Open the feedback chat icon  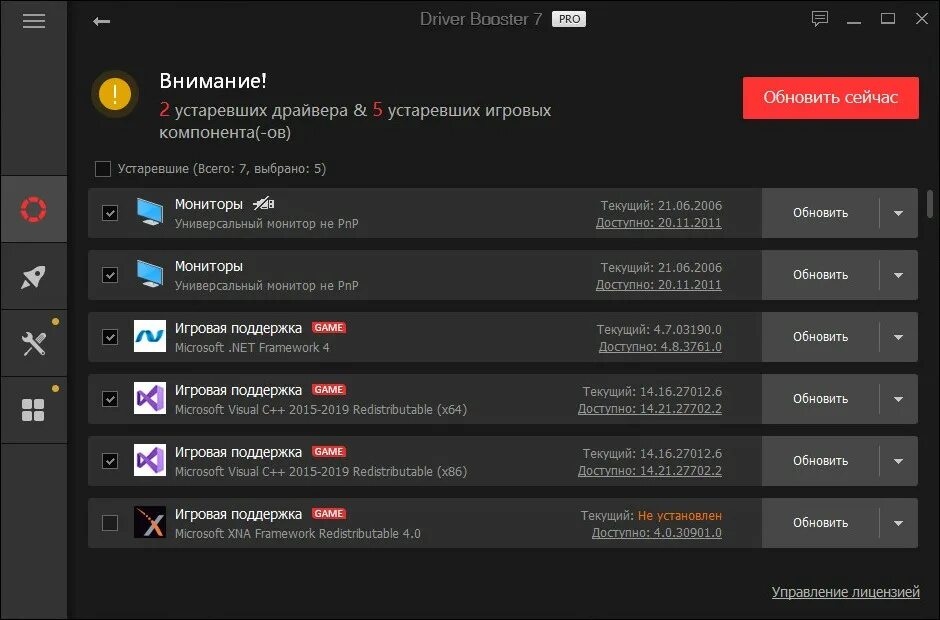click(820, 19)
